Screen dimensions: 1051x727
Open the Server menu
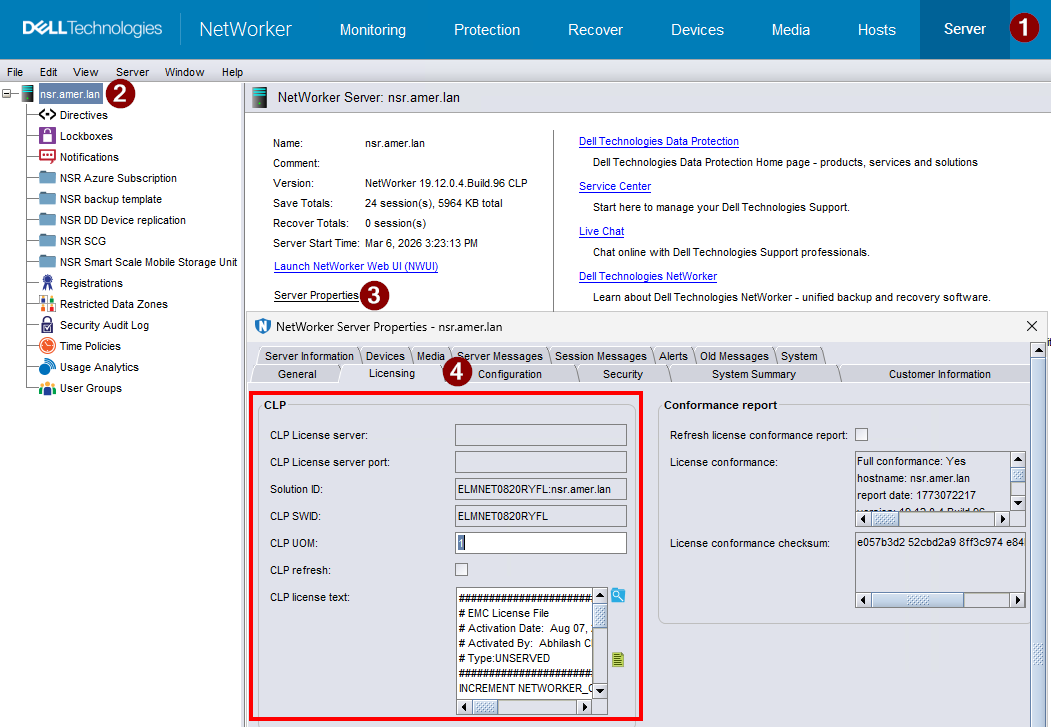tap(132, 72)
